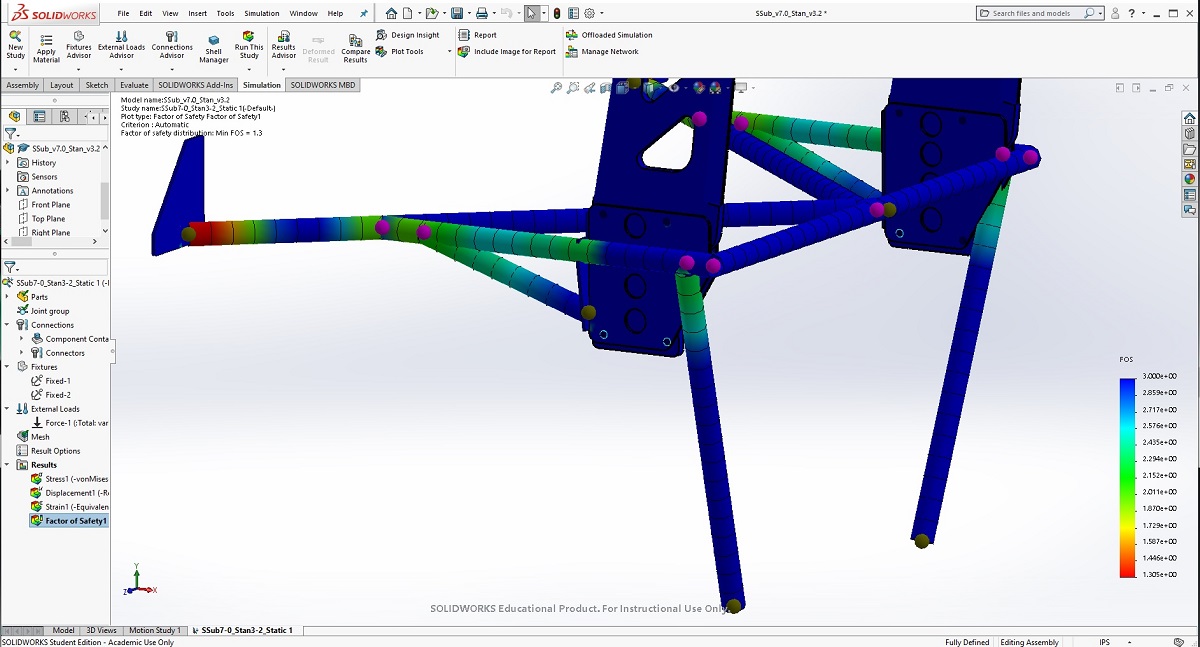Collapse the Results folder

(8, 465)
